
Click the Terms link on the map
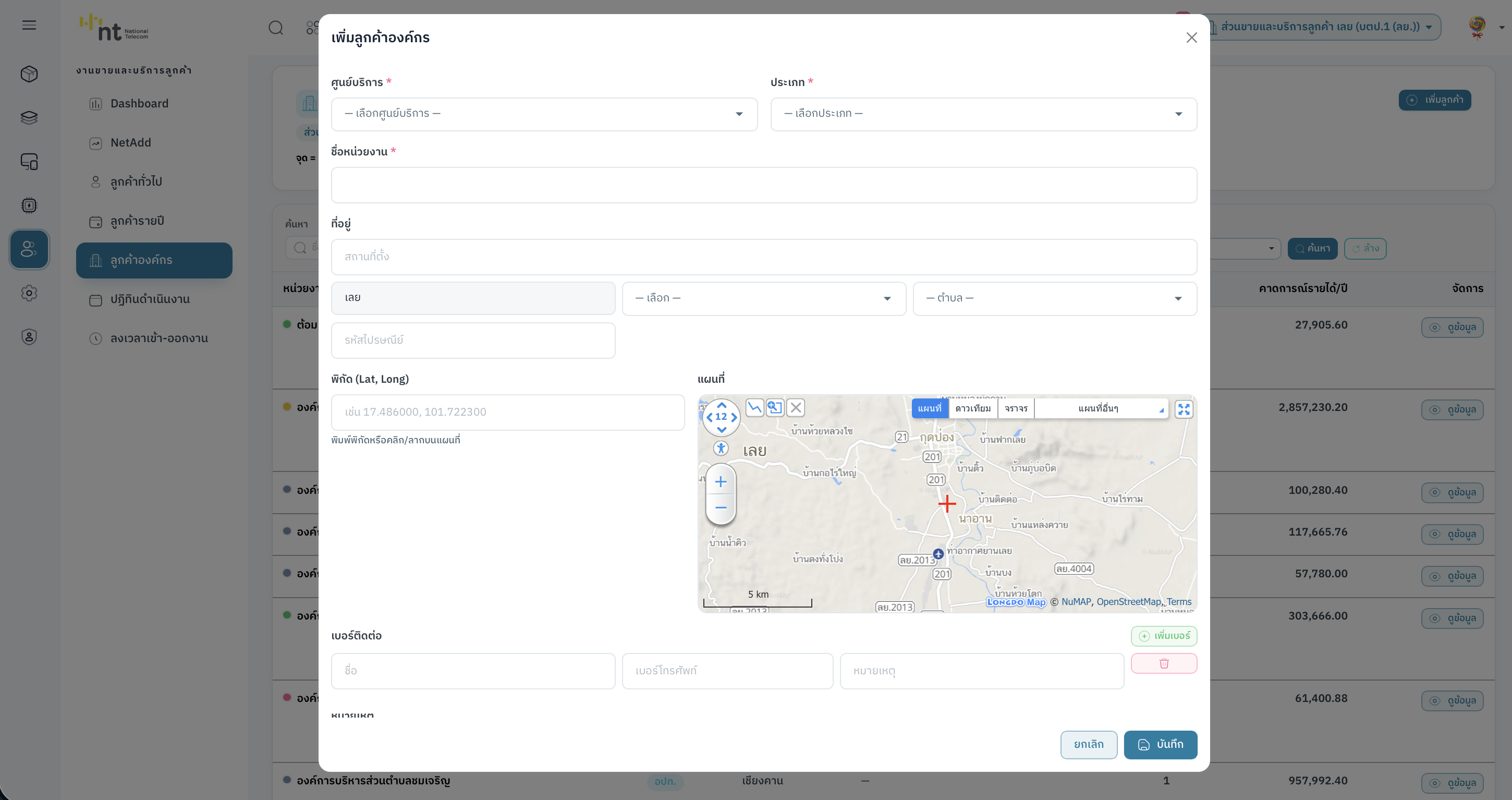(x=1179, y=602)
